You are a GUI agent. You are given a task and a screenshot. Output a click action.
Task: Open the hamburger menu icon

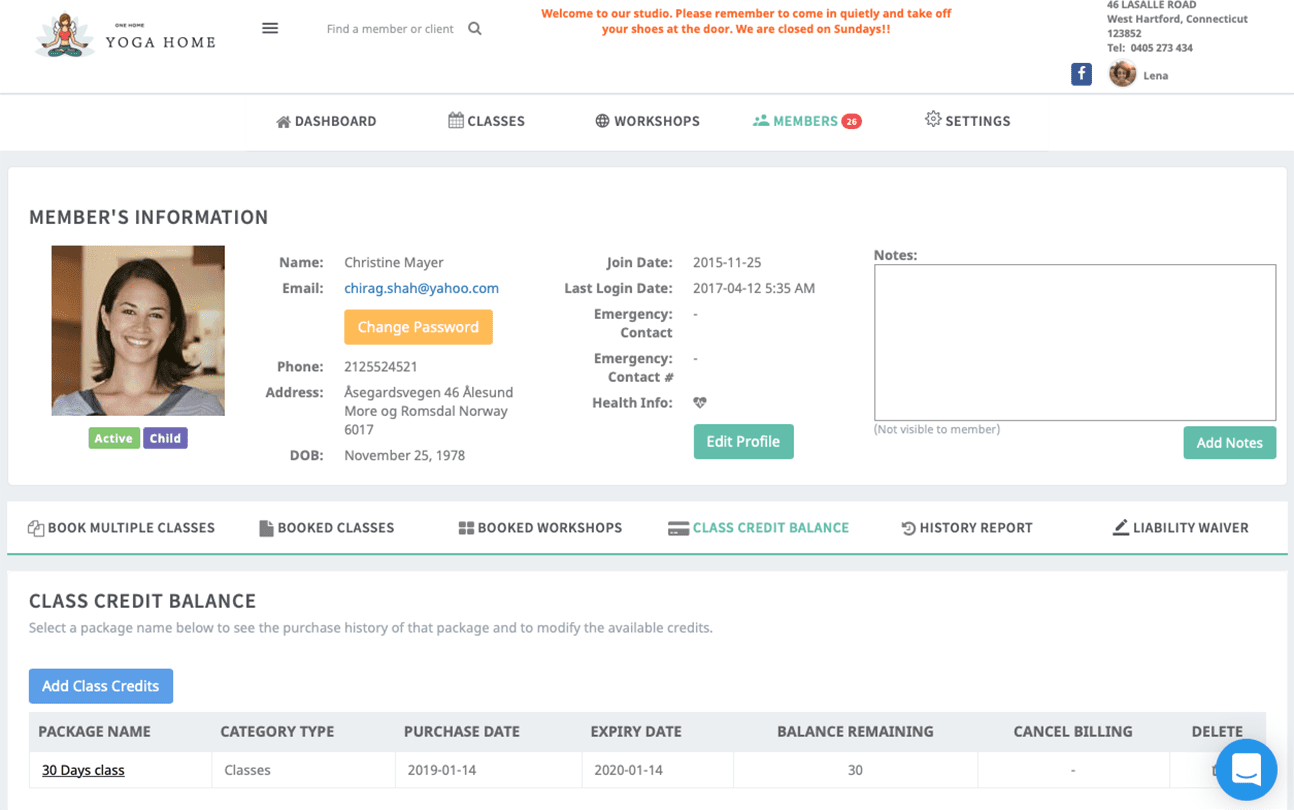click(270, 28)
